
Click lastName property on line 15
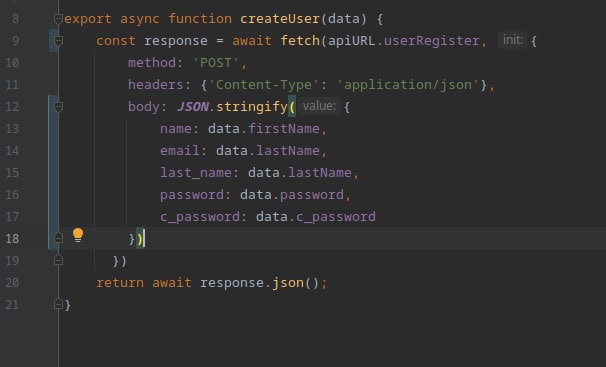coord(320,173)
